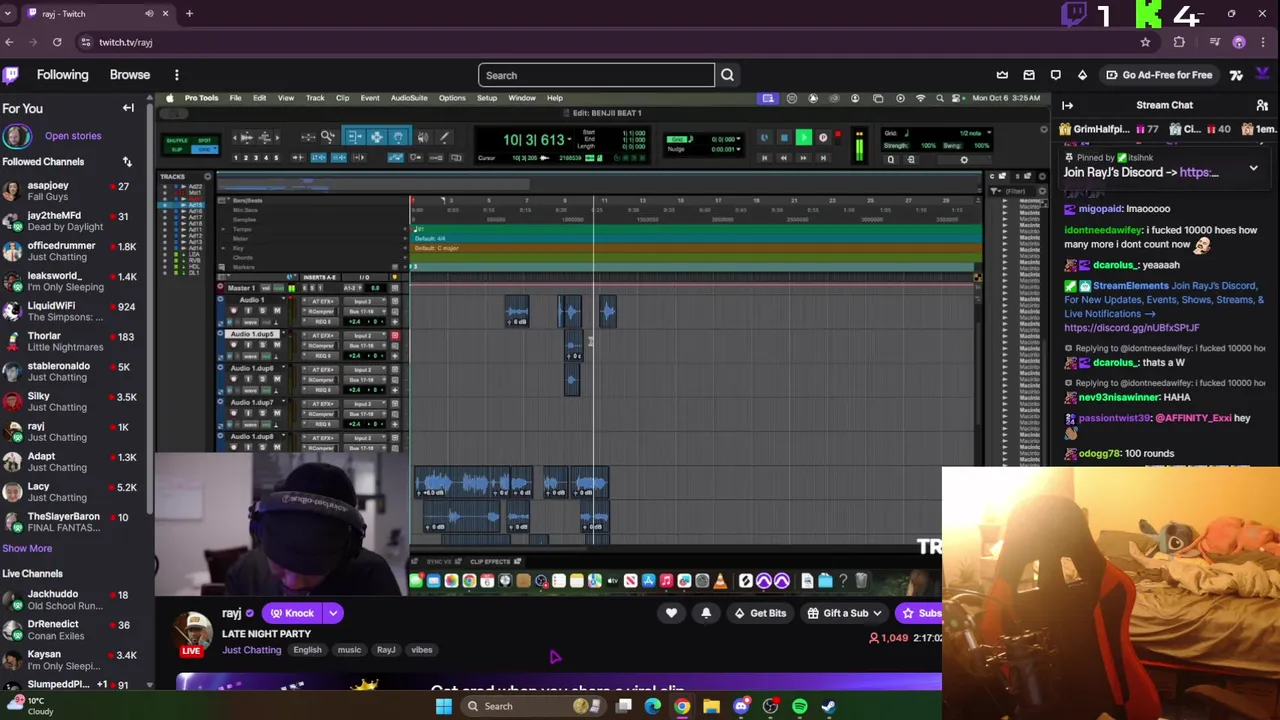Open the Grid settings gear in Pro Tools
The height and width of the screenshot is (720, 1280).
[x=964, y=159]
